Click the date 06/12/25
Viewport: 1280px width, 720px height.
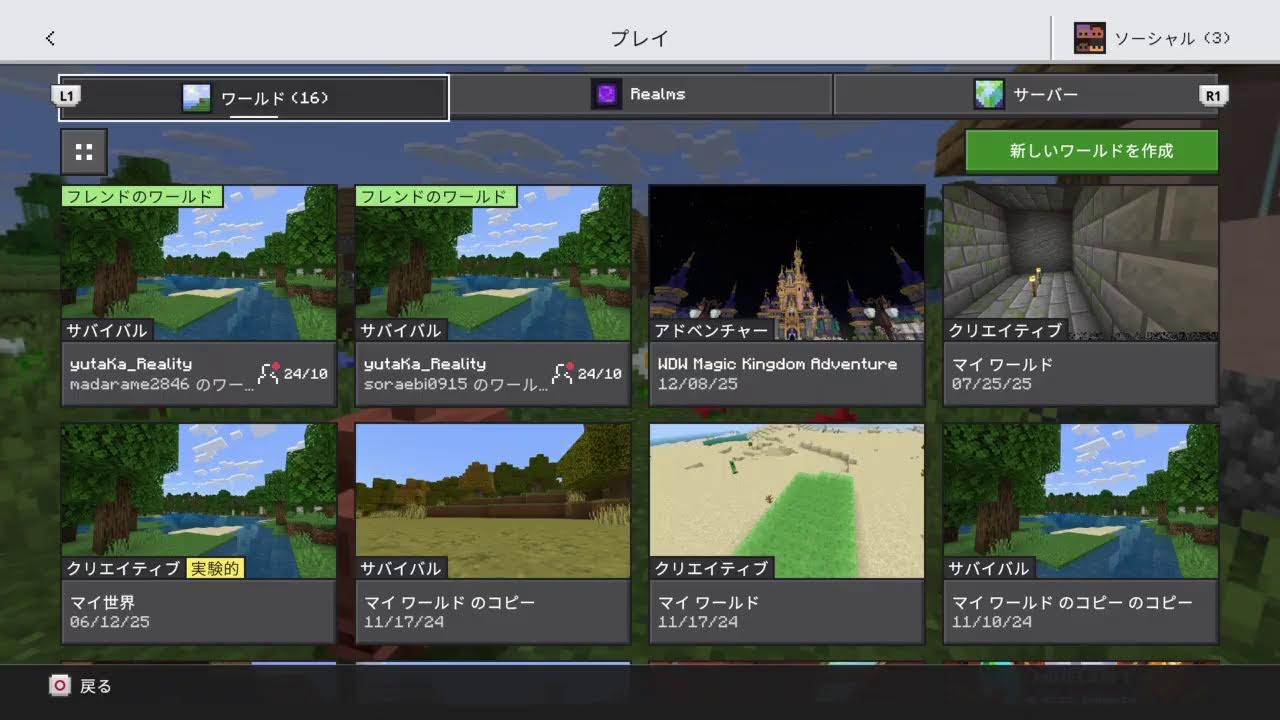[x=110, y=622]
